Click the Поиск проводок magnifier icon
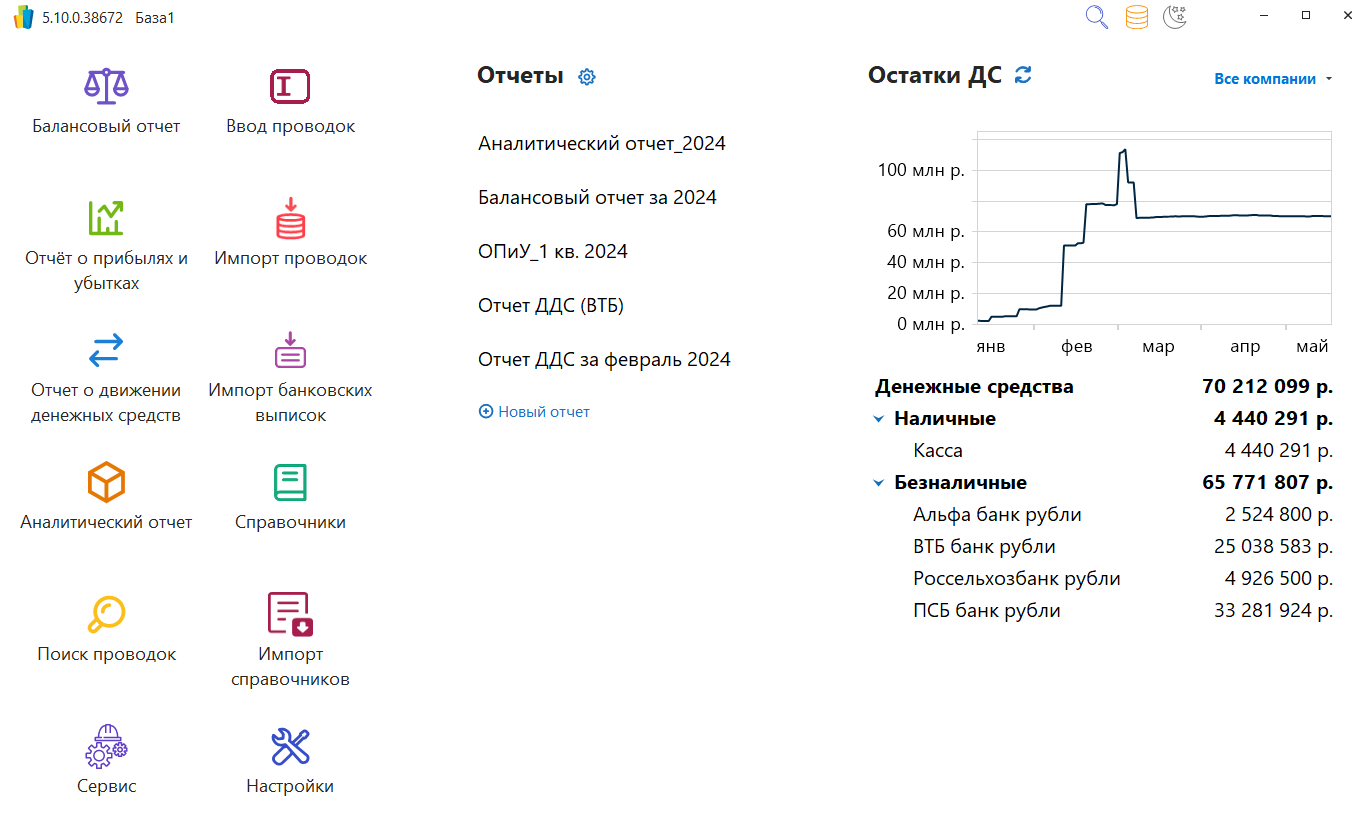The height and width of the screenshot is (835, 1368). pyautogui.click(x=106, y=614)
